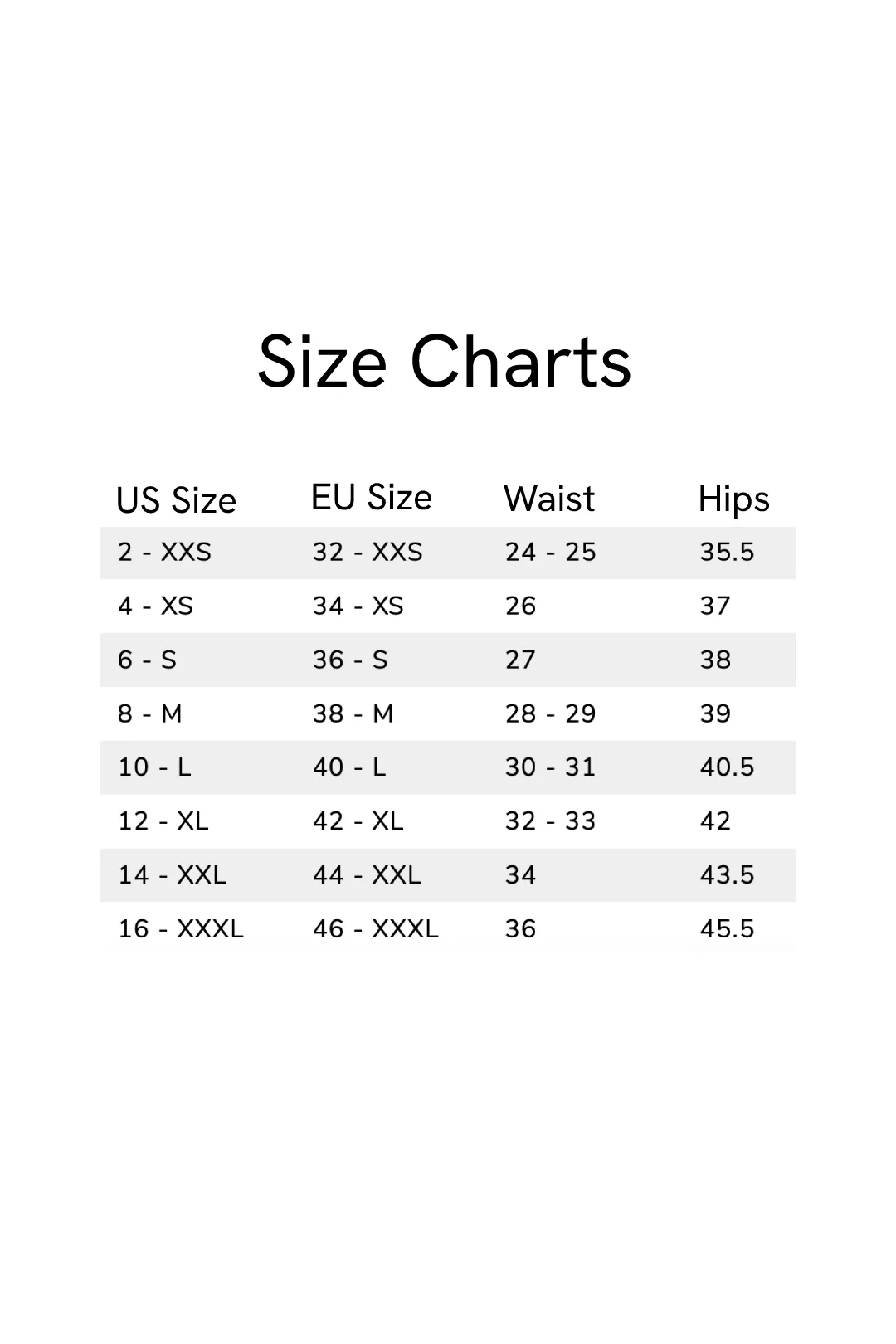896x1344 pixels.
Task: Click the Size Charts title
Action: [x=445, y=362]
